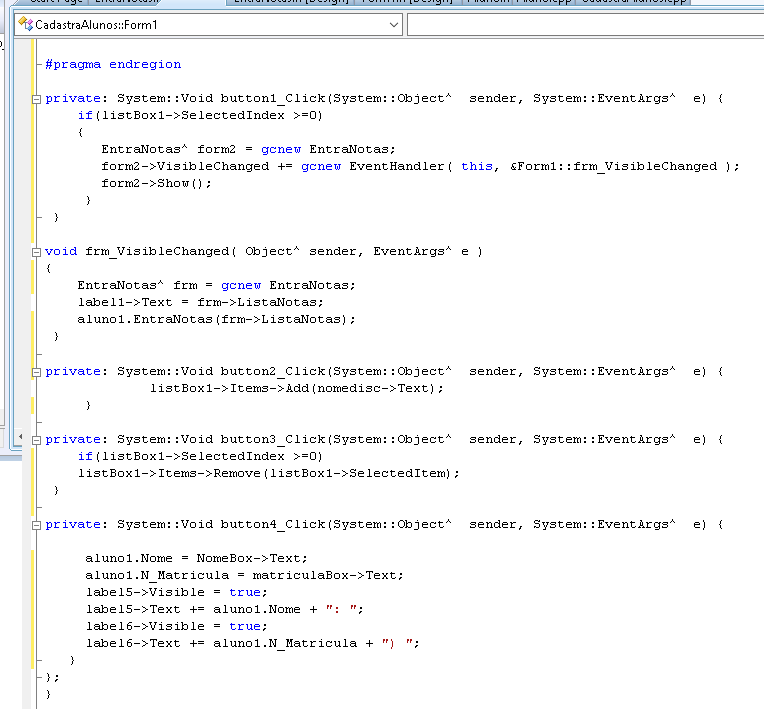Image resolution: width=764 pixels, height=727 pixels.
Task: Collapse the button2_Click method block
Action: click(x=37, y=372)
